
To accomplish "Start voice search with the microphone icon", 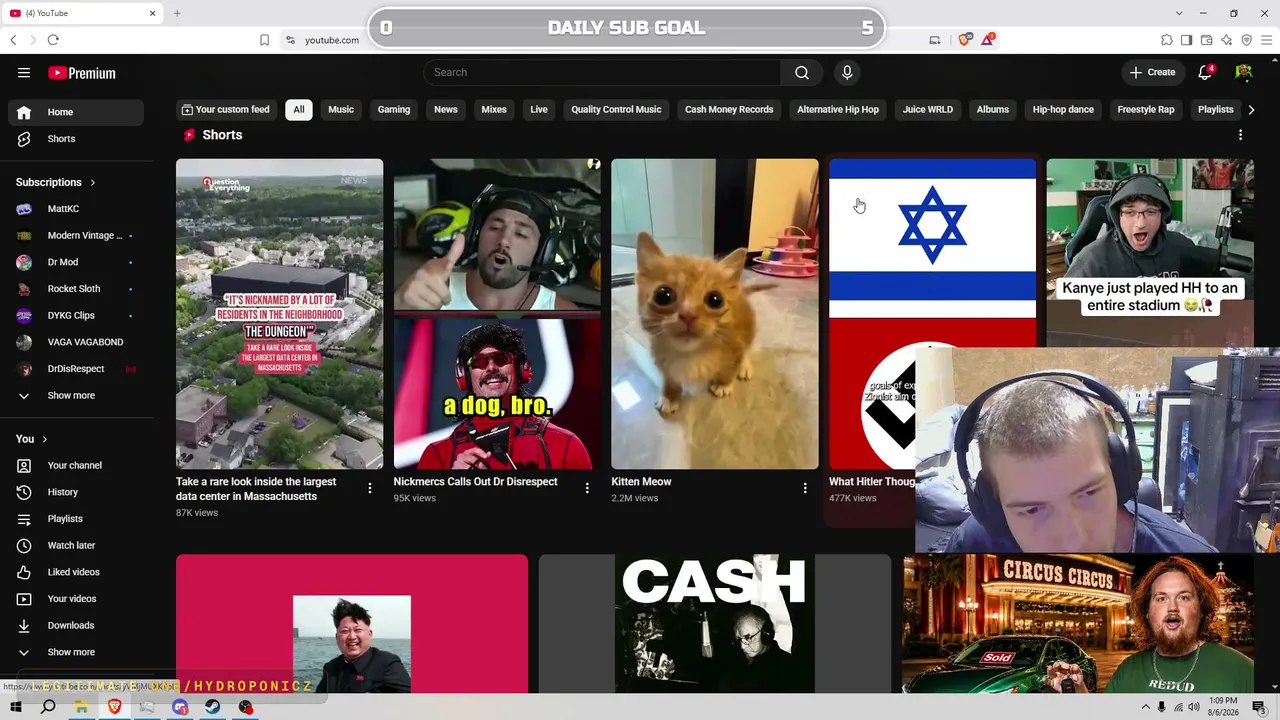I will point(847,72).
